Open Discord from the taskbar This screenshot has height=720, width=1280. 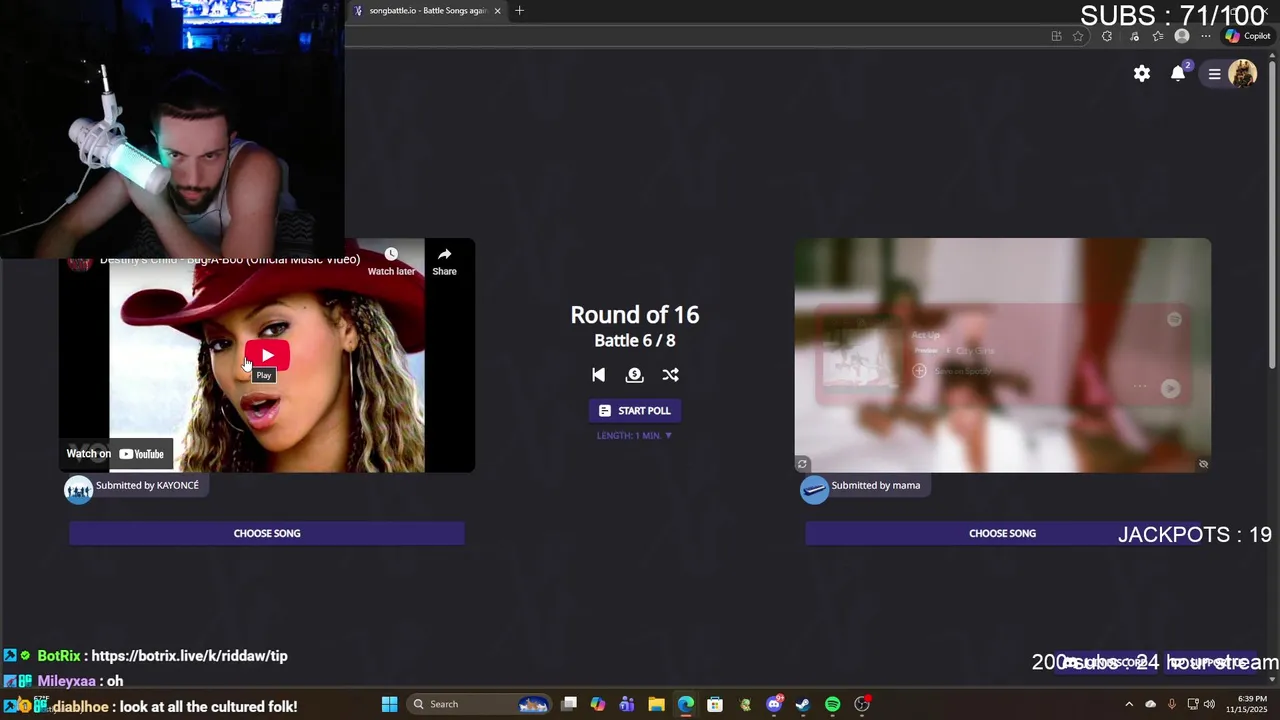tap(774, 704)
